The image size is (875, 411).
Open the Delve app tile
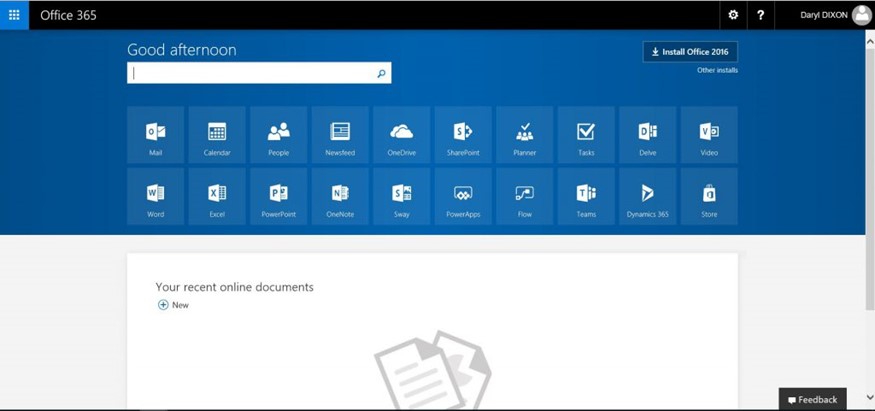pyautogui.click(x=648, y=134)
